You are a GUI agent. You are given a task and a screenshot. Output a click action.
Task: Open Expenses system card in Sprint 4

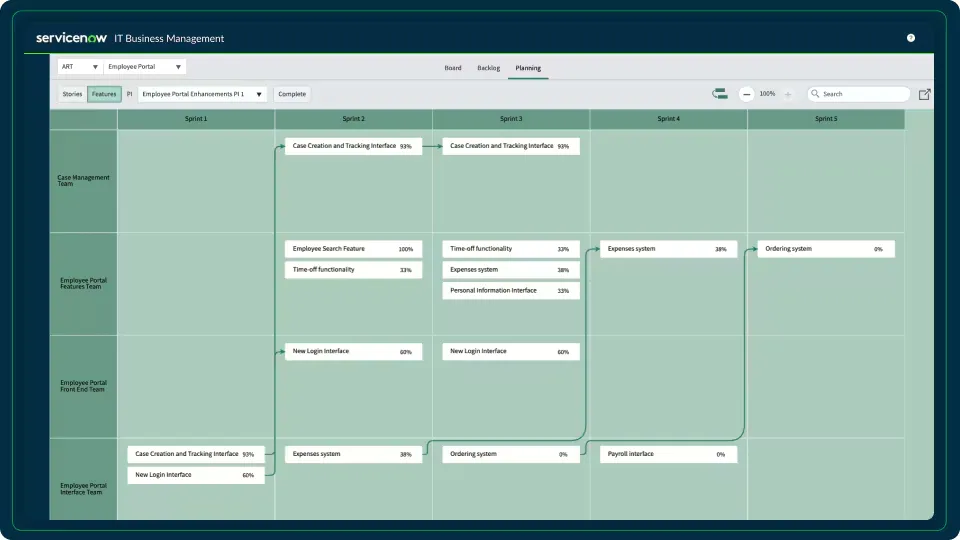(x=669, y=249)
